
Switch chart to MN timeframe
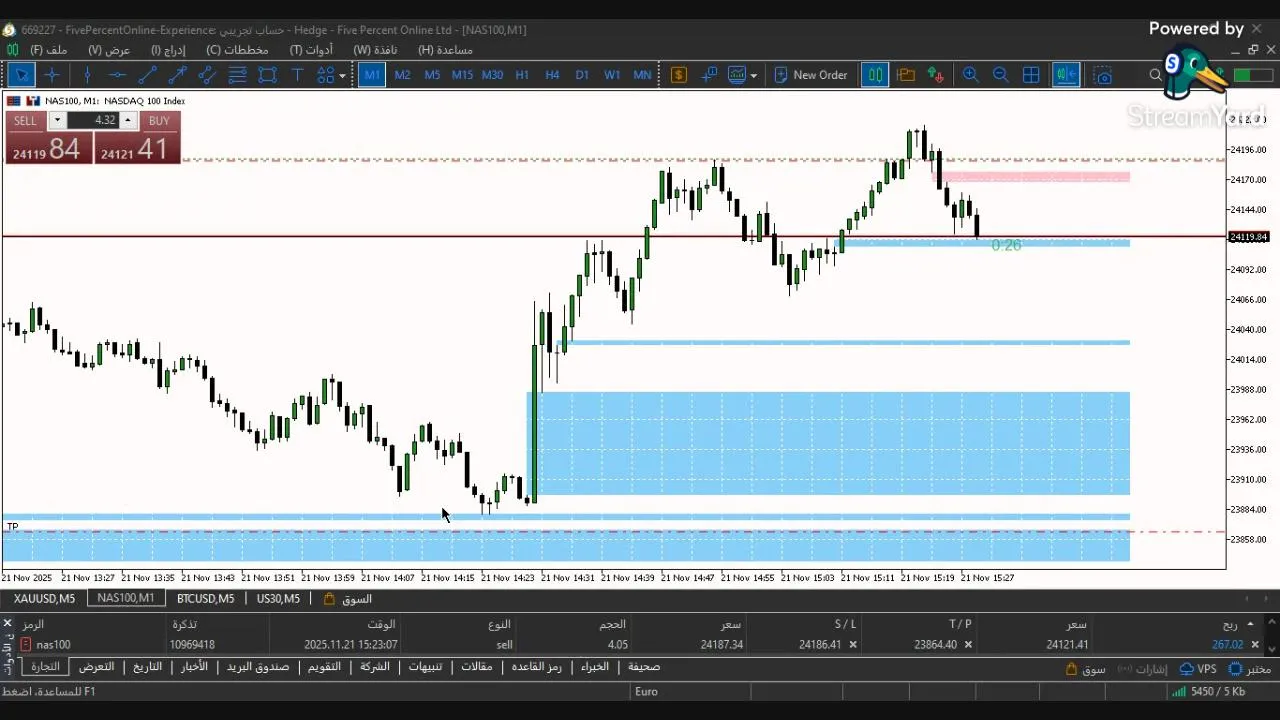(642, 75)
